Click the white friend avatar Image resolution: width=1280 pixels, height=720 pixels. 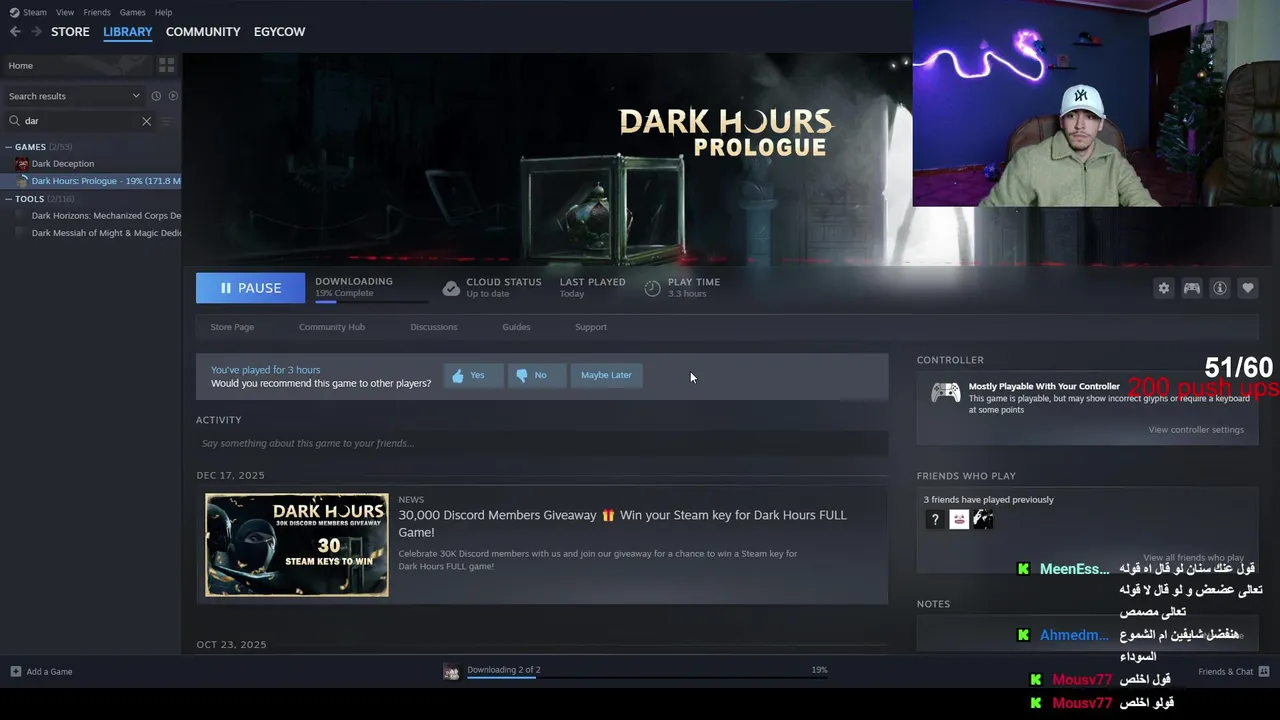tap(959, 519)
